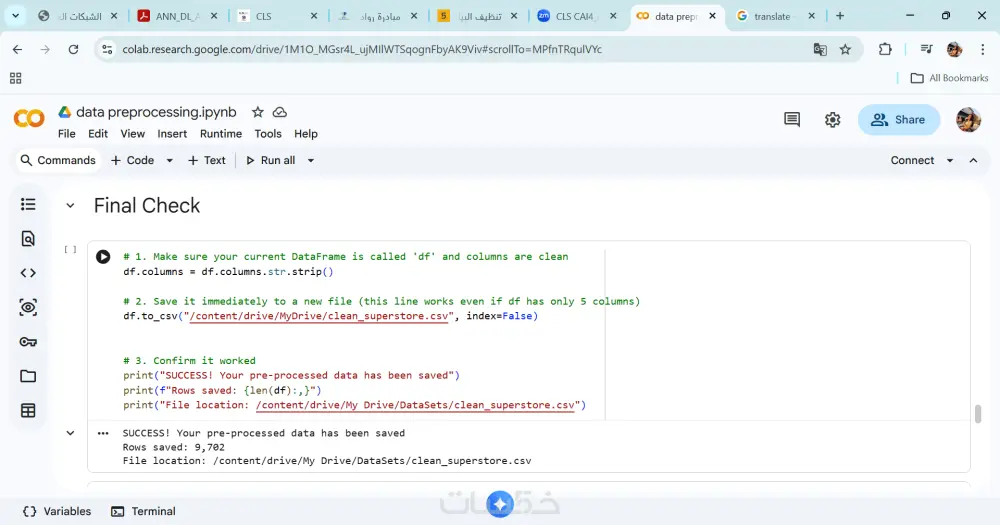Open the Edit menu
The height and width of the screenshot is (525, 1000).
[98, 134]
